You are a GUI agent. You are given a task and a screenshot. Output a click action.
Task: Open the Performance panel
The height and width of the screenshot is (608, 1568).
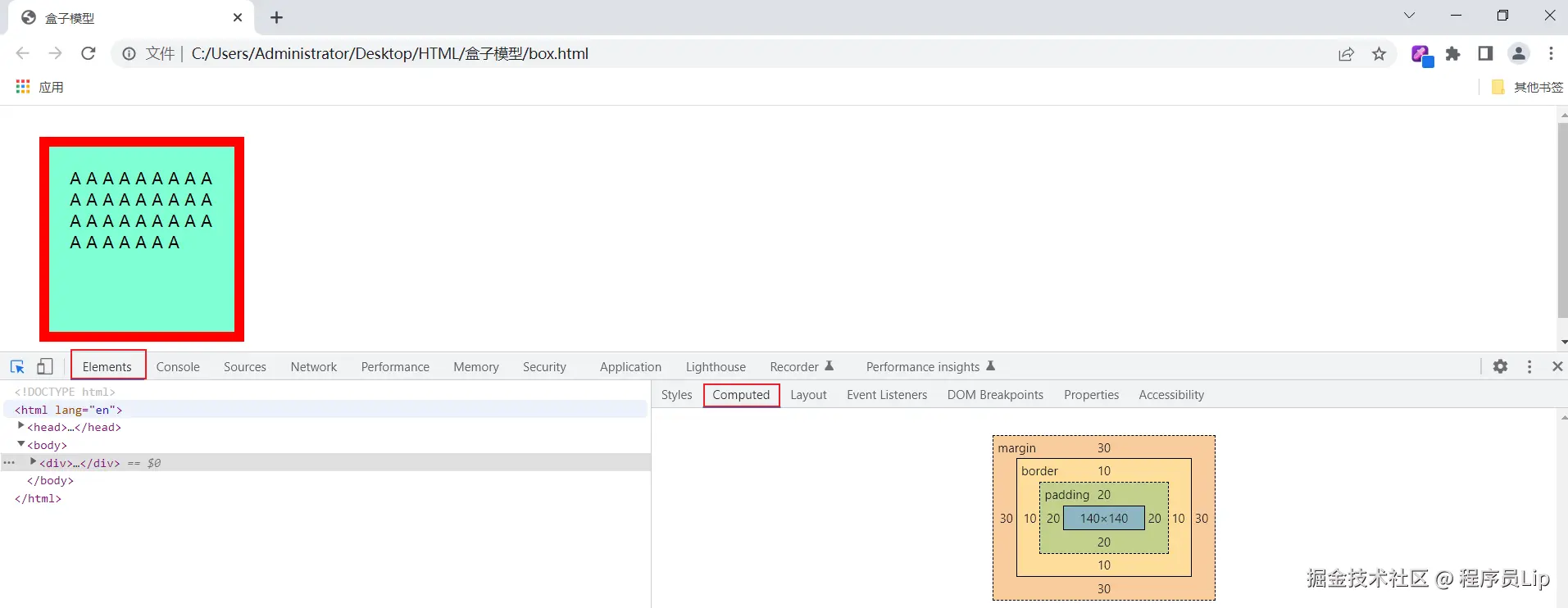point(395,366)
